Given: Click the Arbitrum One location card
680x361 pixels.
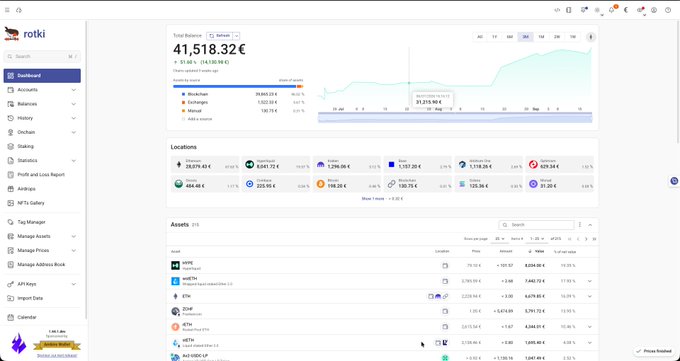Looking at the screenshot, I should (489, 164).
